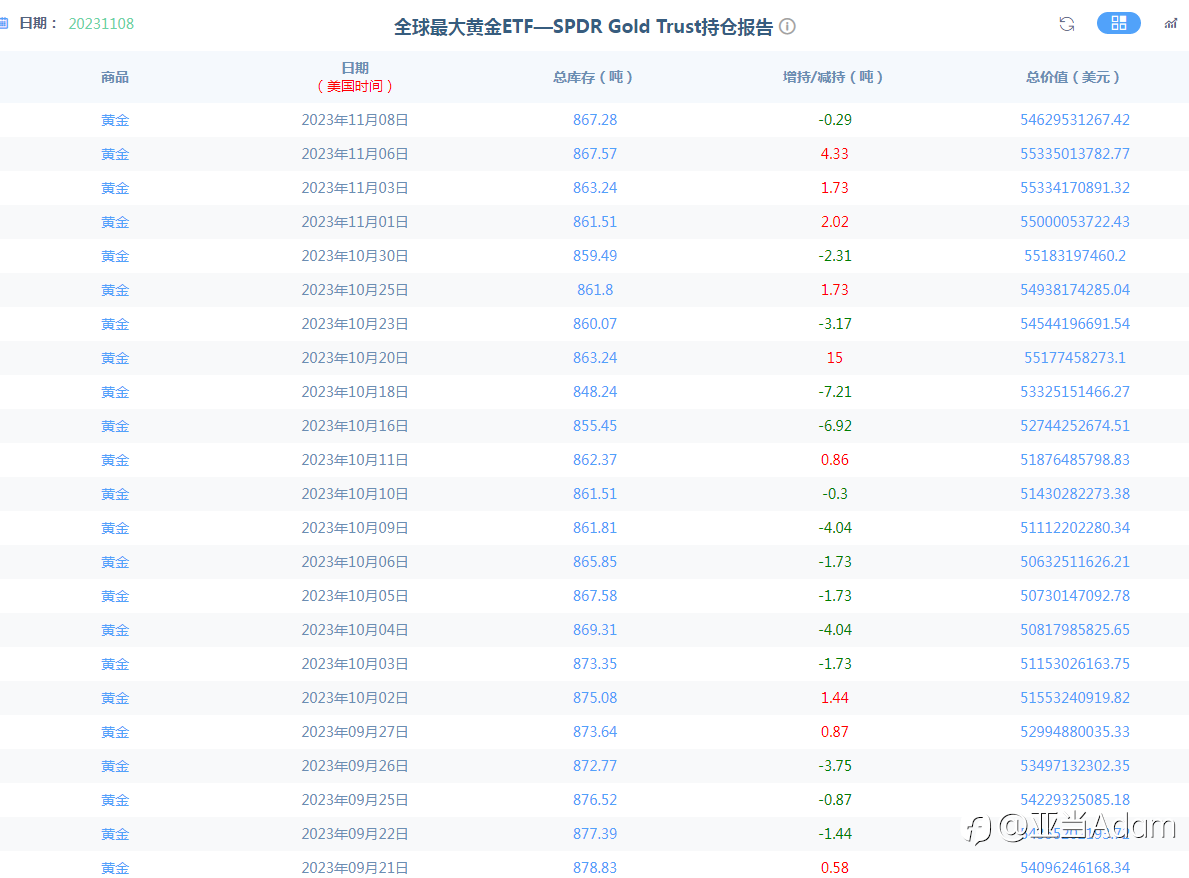Select inventory value 875.08
Screen dimensions: 1189x878
594,698
